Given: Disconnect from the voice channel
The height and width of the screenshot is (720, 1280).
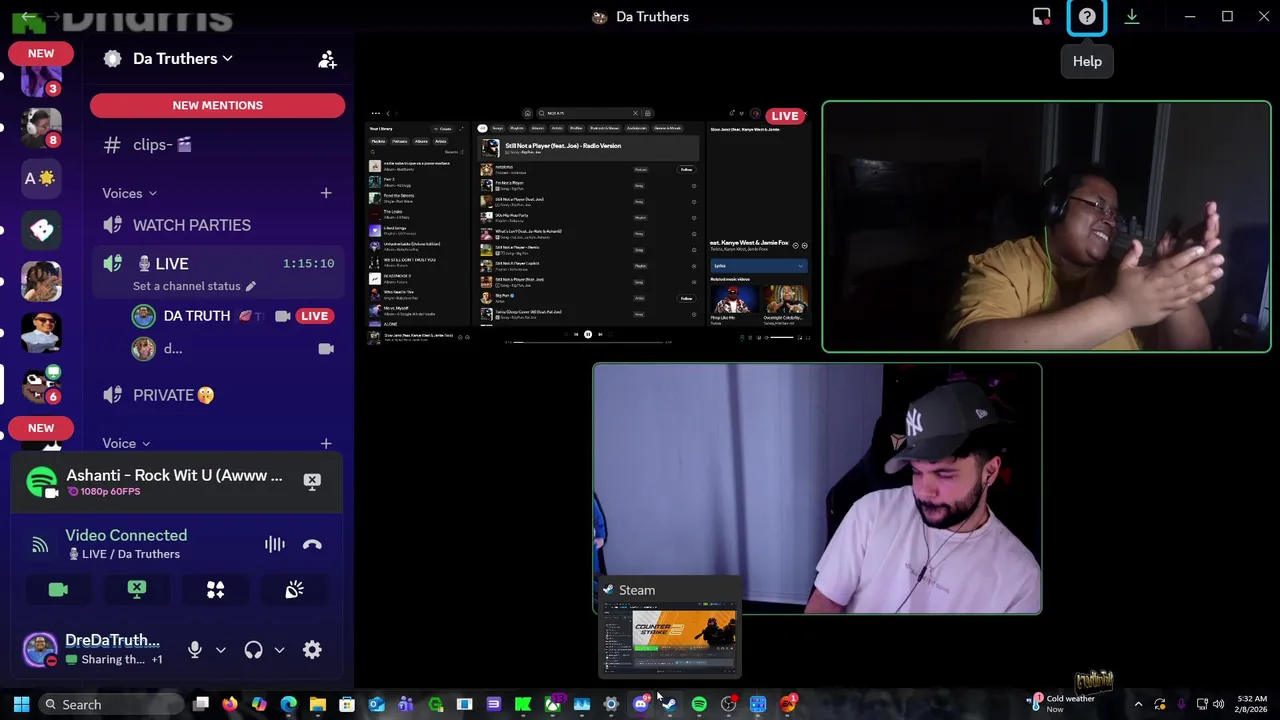Looking at the screenshot, I should click(x=312, y=544).
